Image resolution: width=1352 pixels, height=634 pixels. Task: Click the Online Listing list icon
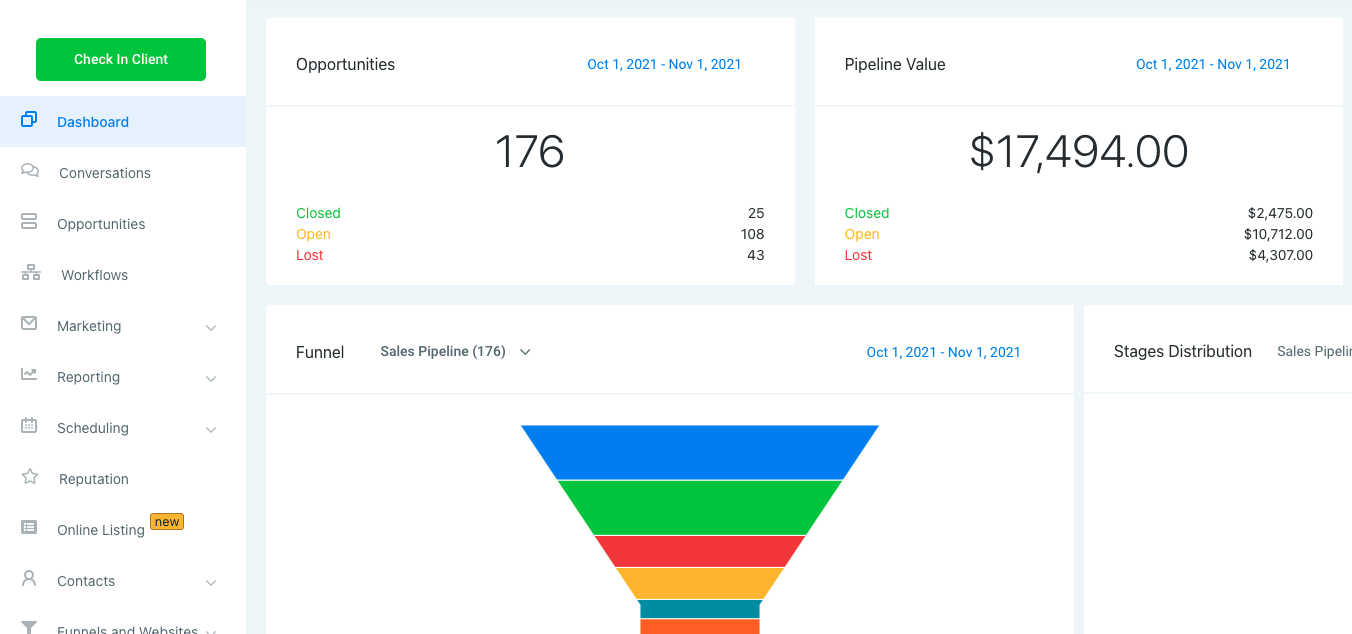[x=29, y=527]
